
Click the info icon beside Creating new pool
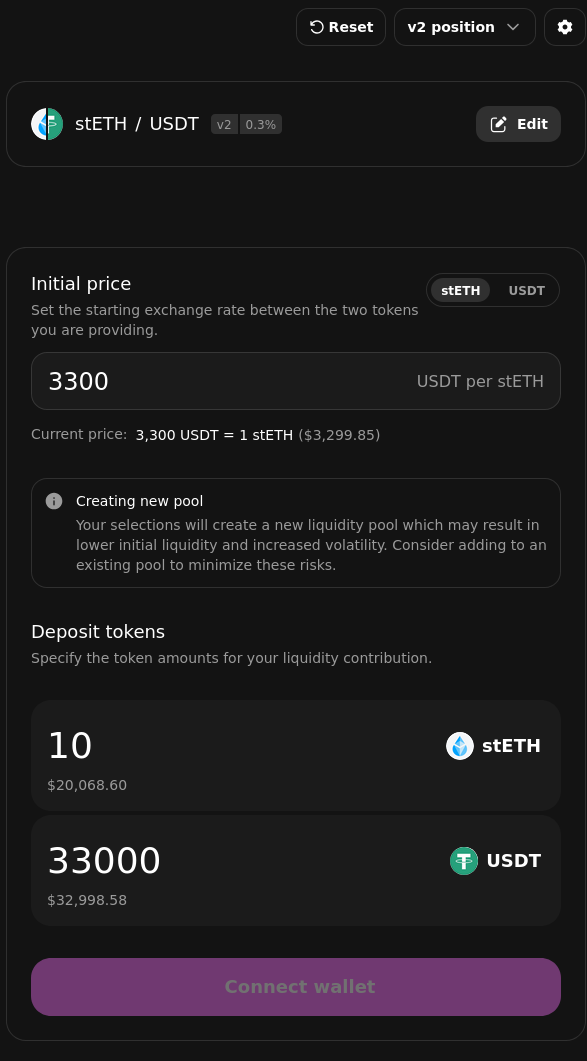54,501
